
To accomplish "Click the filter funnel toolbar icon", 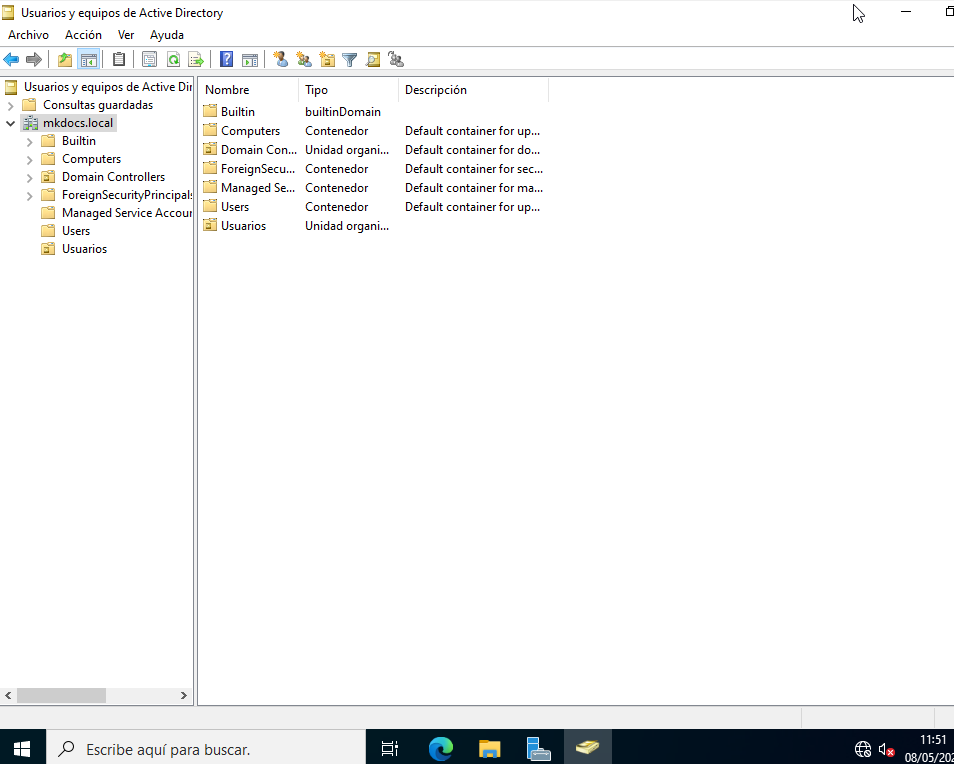I will tap(350, 59).
